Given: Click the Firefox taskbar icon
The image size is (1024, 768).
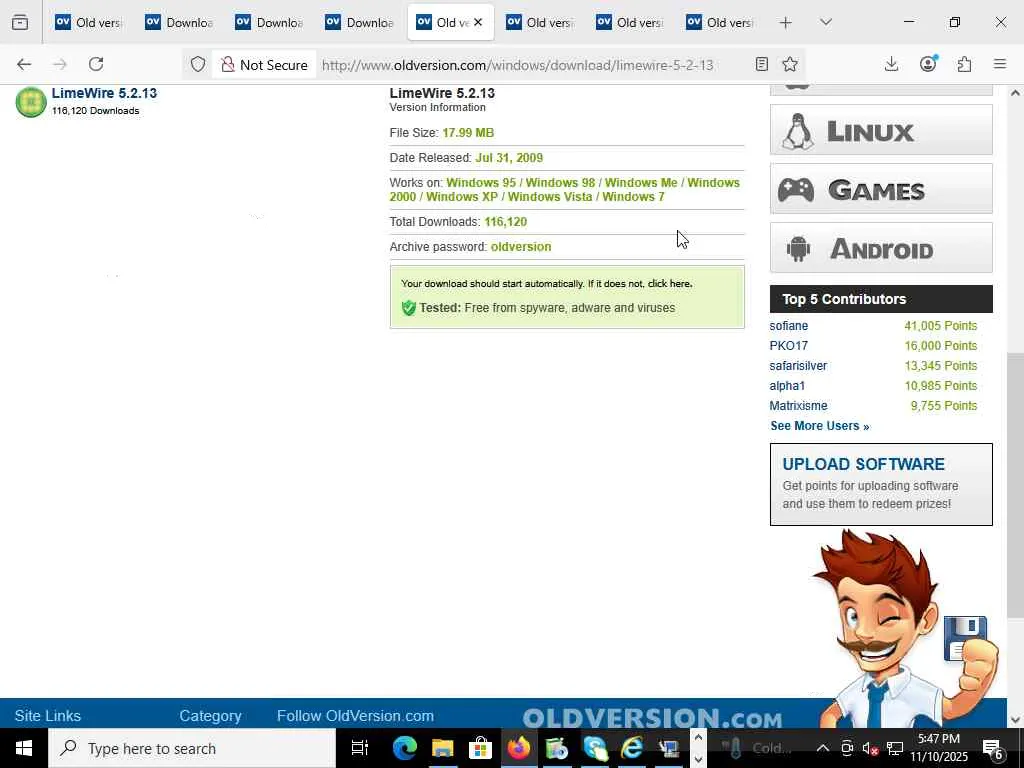Looking at the screenshot, I should [x=519, y=748].
